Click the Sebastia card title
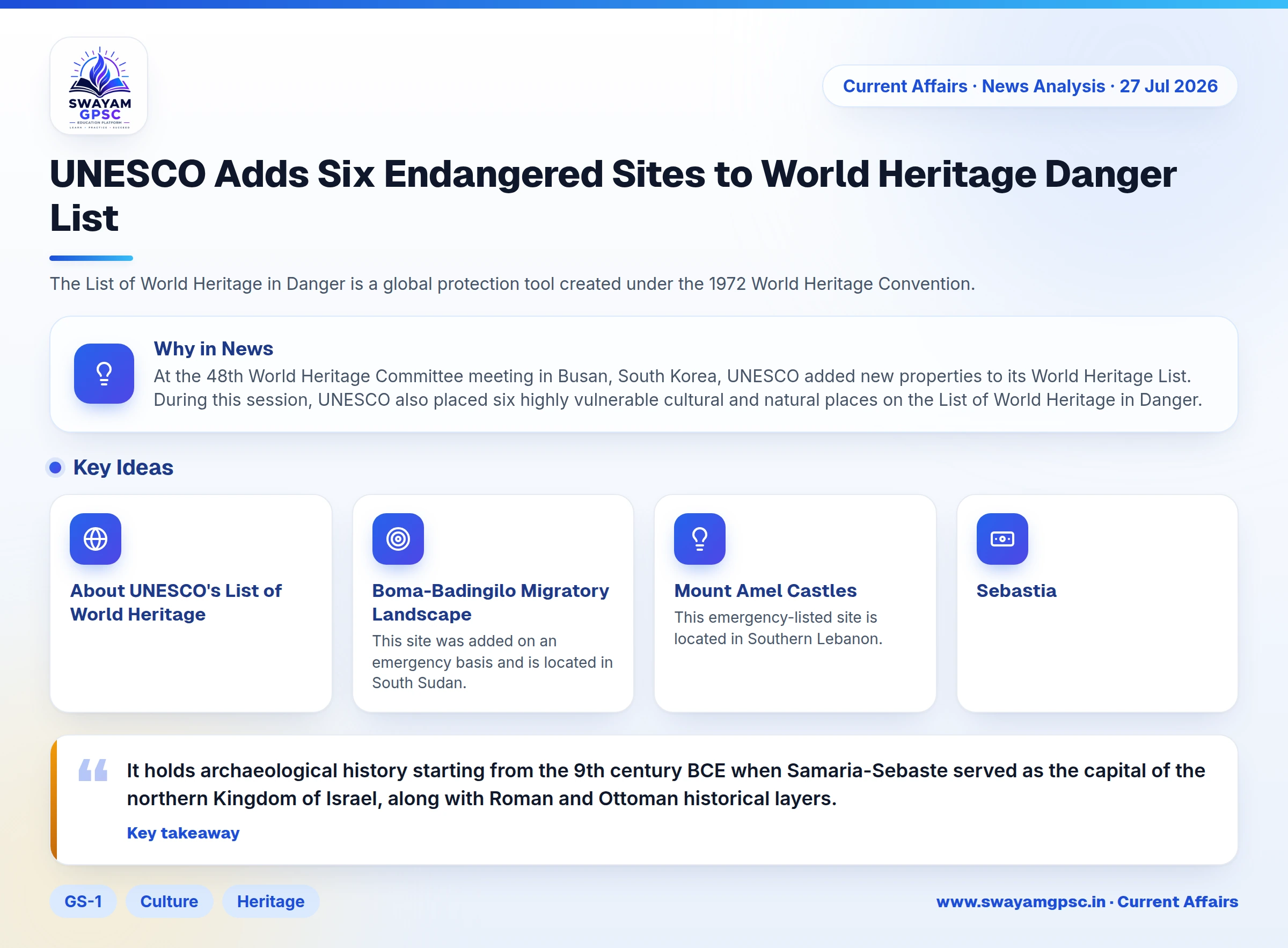Viewport: 1288px width, 948px height. 1016,590
